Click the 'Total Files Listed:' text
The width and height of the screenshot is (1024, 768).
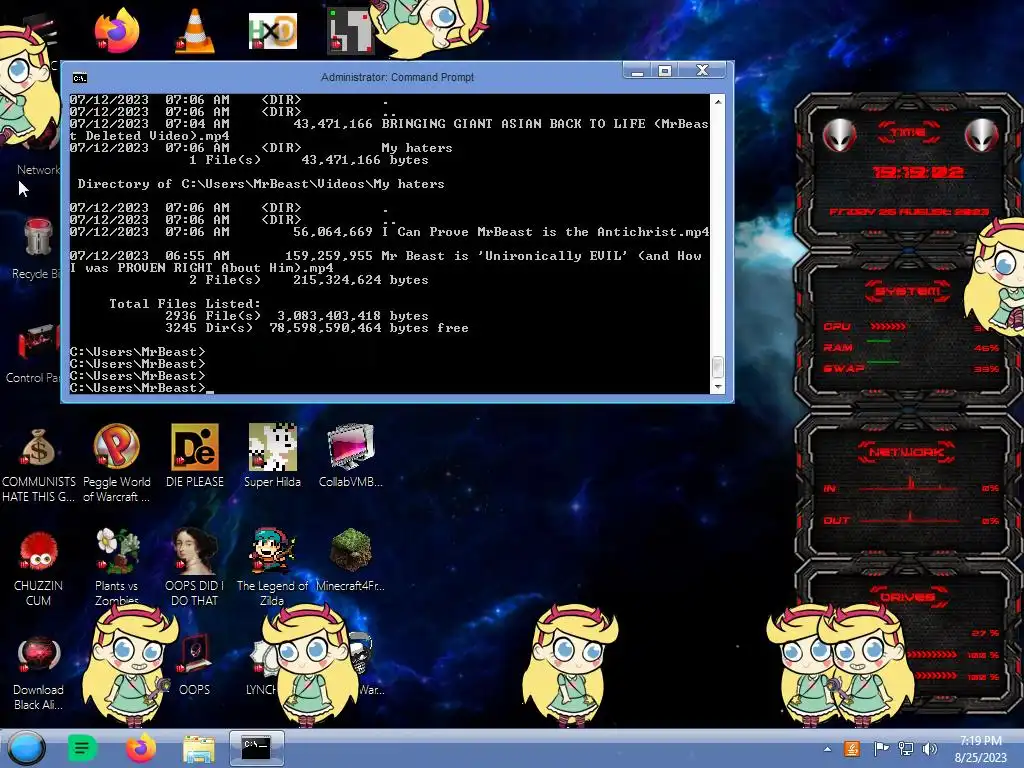185,304
